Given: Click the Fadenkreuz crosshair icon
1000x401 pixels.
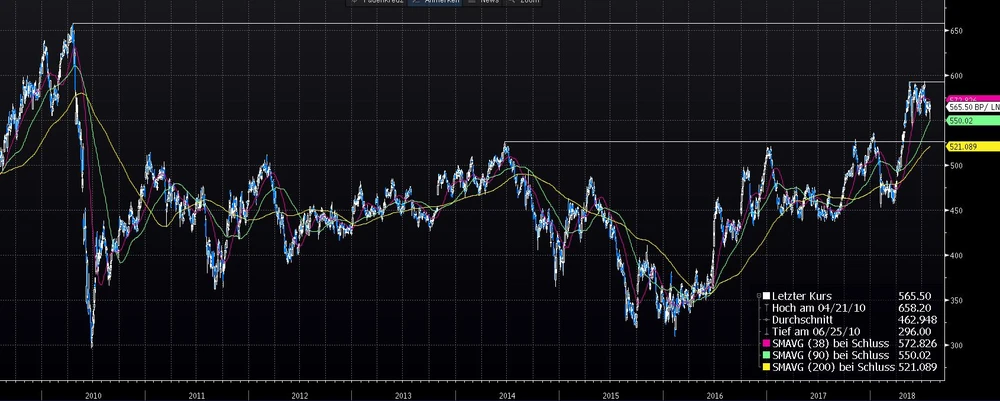Looking at the screenshot, I should (353, 3).
